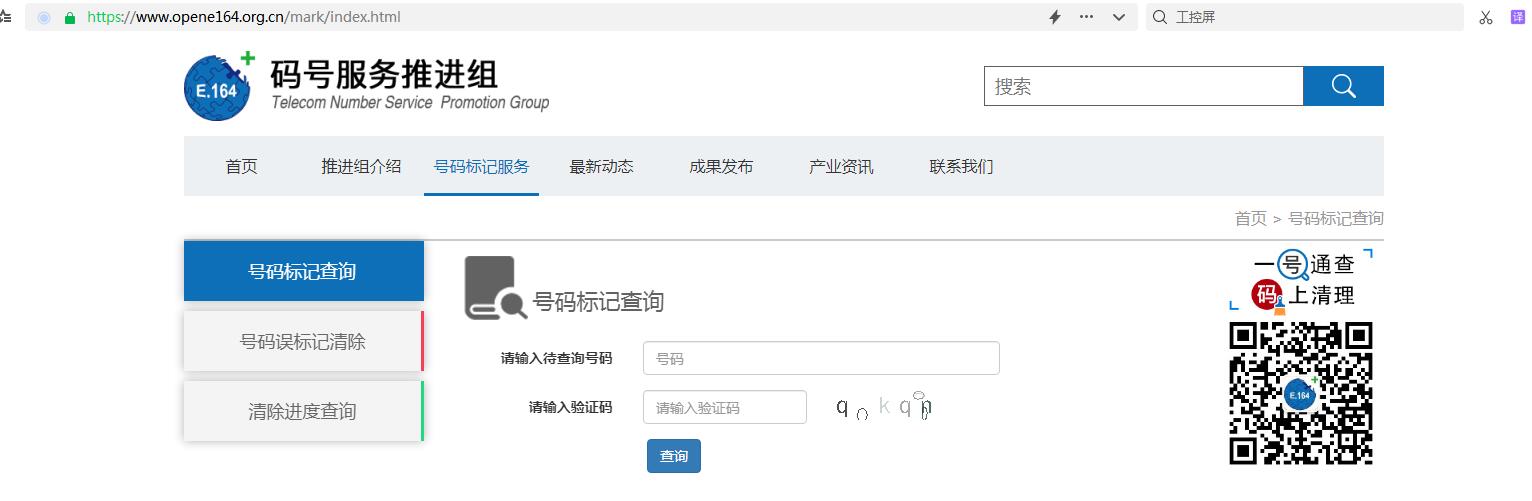
Task: Open the 首页 navigation tab
Action: pos(241,167)
